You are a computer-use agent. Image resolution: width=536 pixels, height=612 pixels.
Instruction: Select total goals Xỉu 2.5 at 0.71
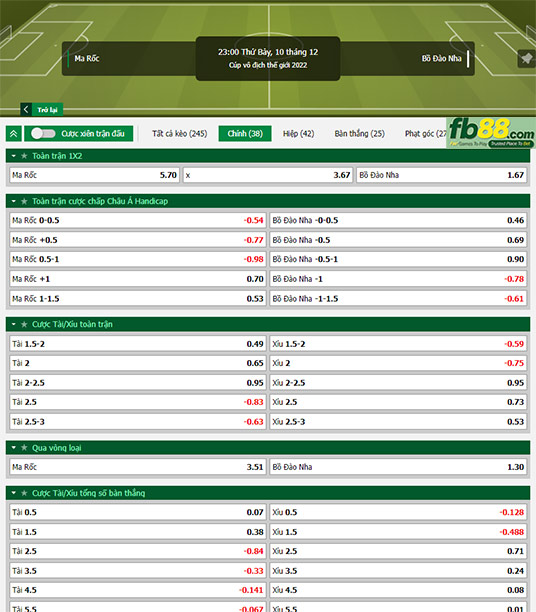[398, 551]
